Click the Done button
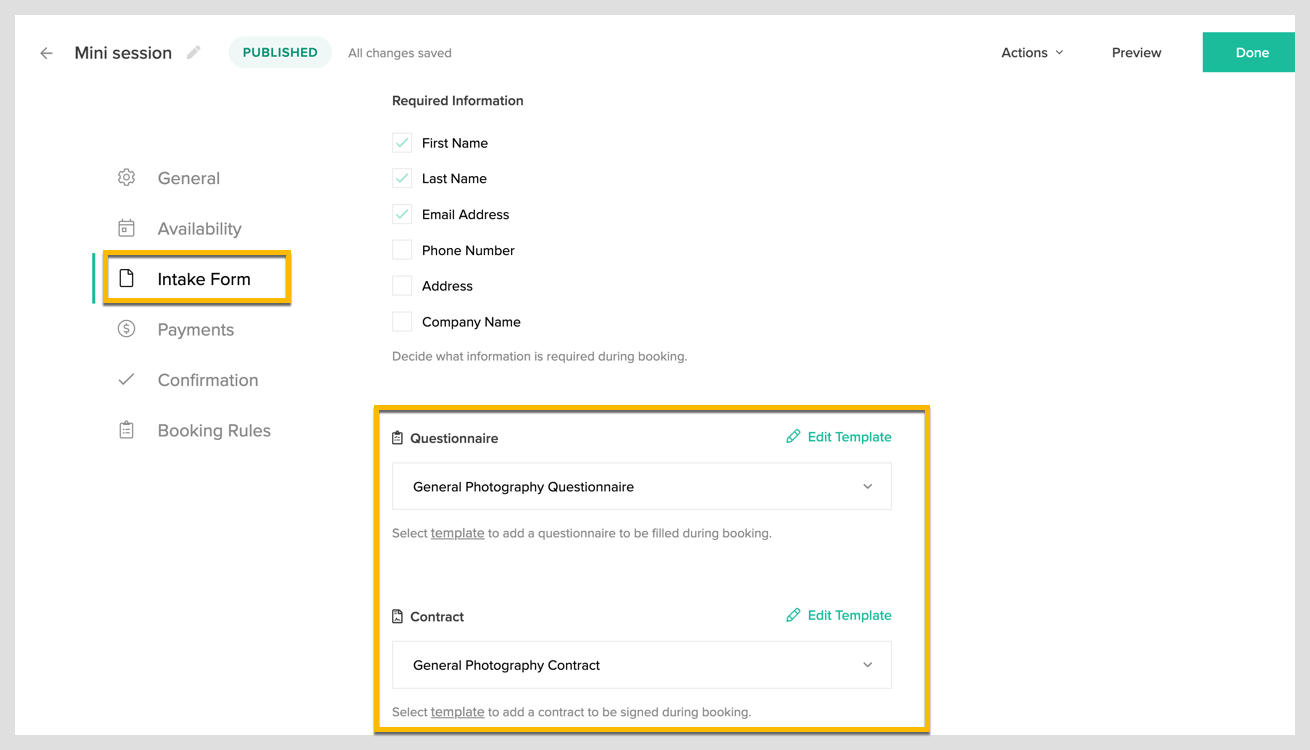 (x=1249, y=53)
